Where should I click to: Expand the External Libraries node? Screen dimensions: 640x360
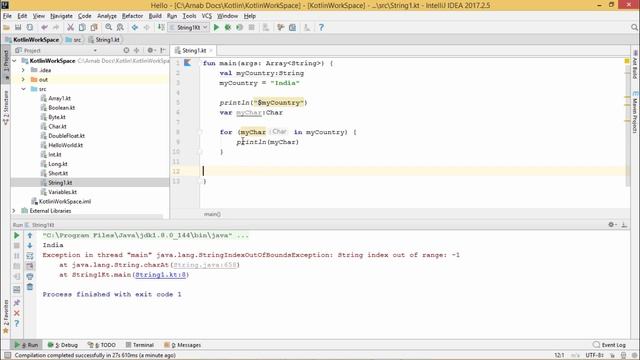pyautogui.click(x=14, y=211)
